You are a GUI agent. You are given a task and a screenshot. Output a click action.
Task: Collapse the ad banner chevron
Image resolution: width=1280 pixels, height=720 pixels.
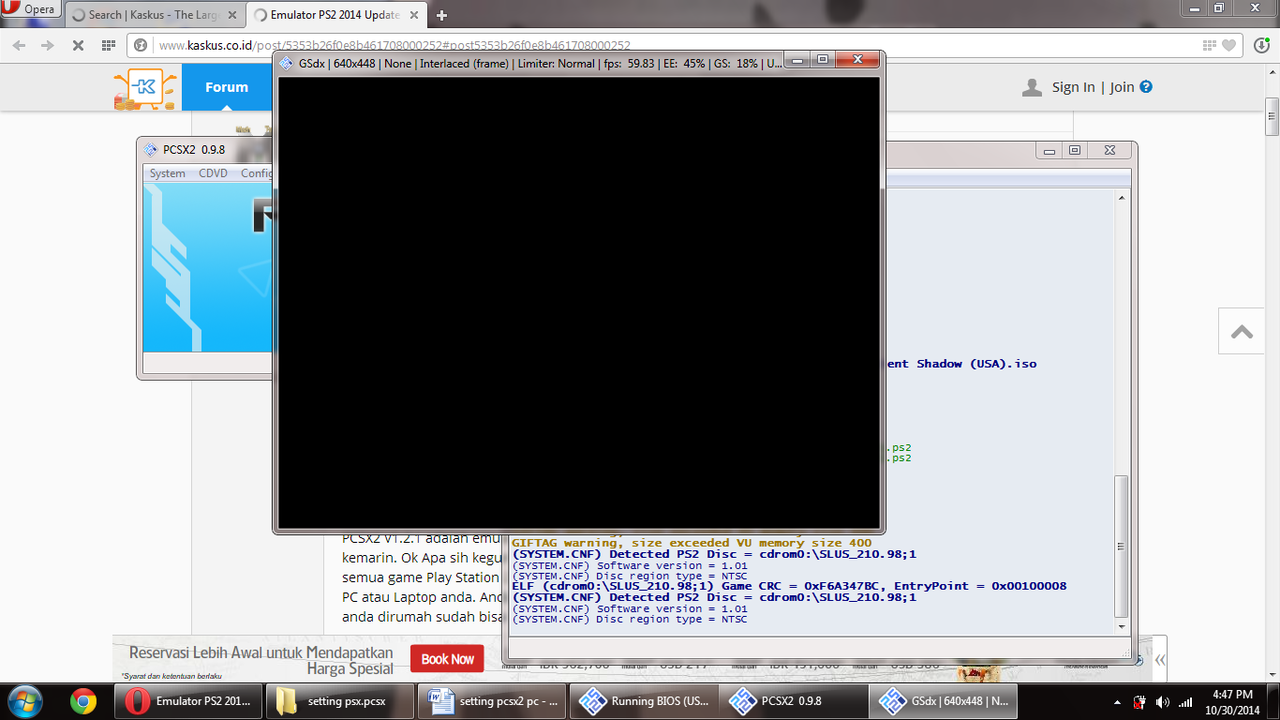coord(1159,660)
